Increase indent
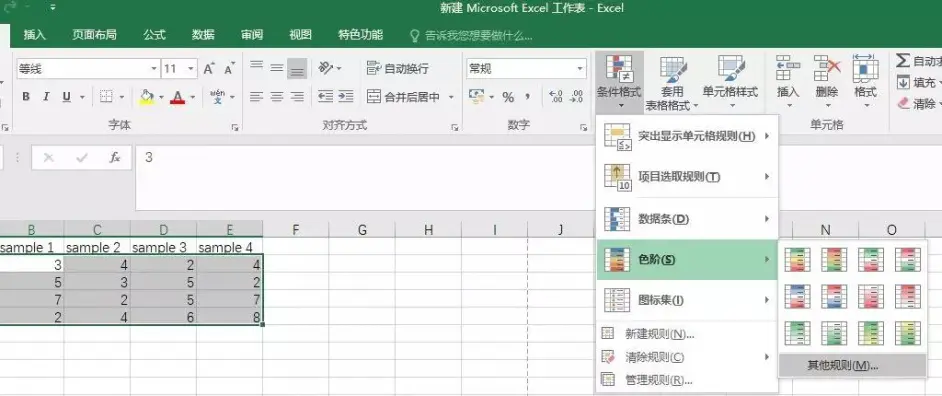942x396 pixels. pos(345,97)
